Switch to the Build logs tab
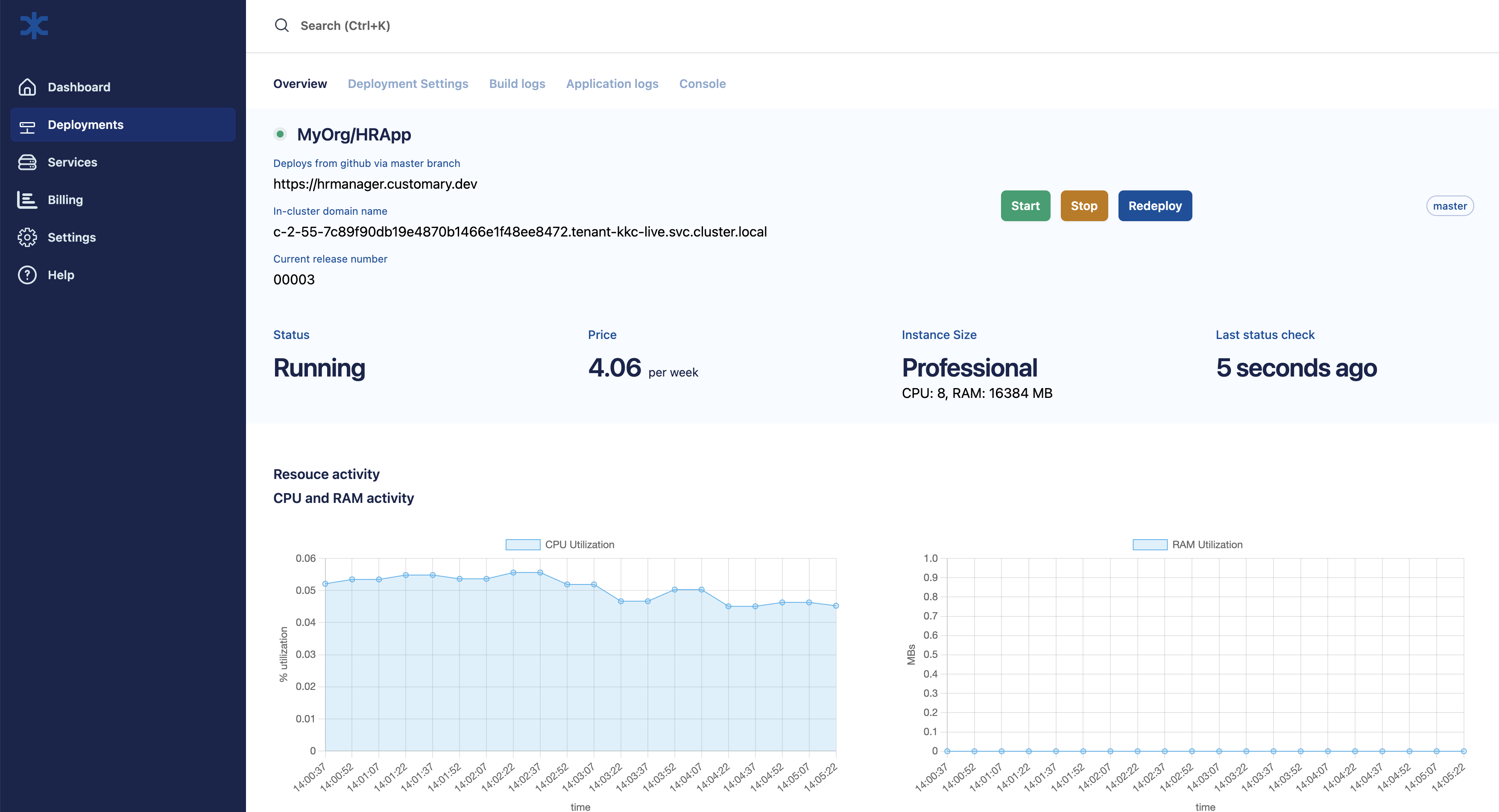Image resolution: width=1499 pixels, height=812 pixels. click(x=517, y=84)
